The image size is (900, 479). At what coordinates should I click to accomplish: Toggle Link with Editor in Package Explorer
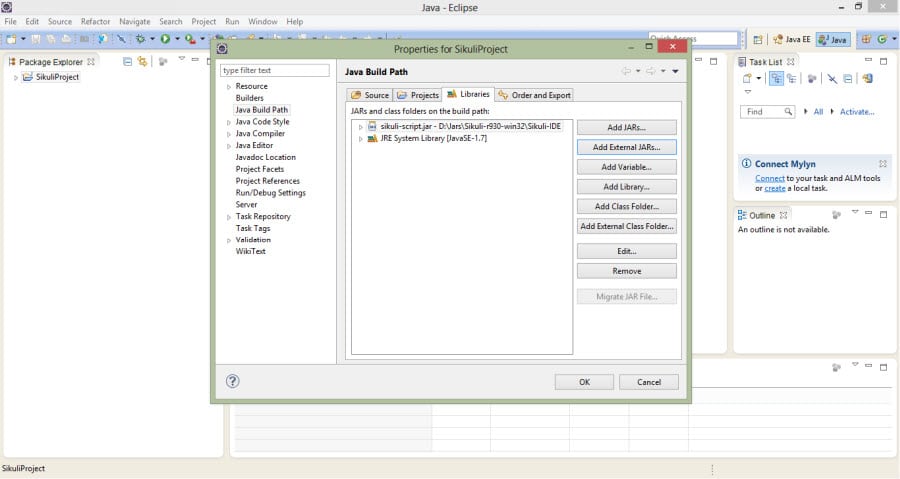pyautogui.click(x=142, y=61)
